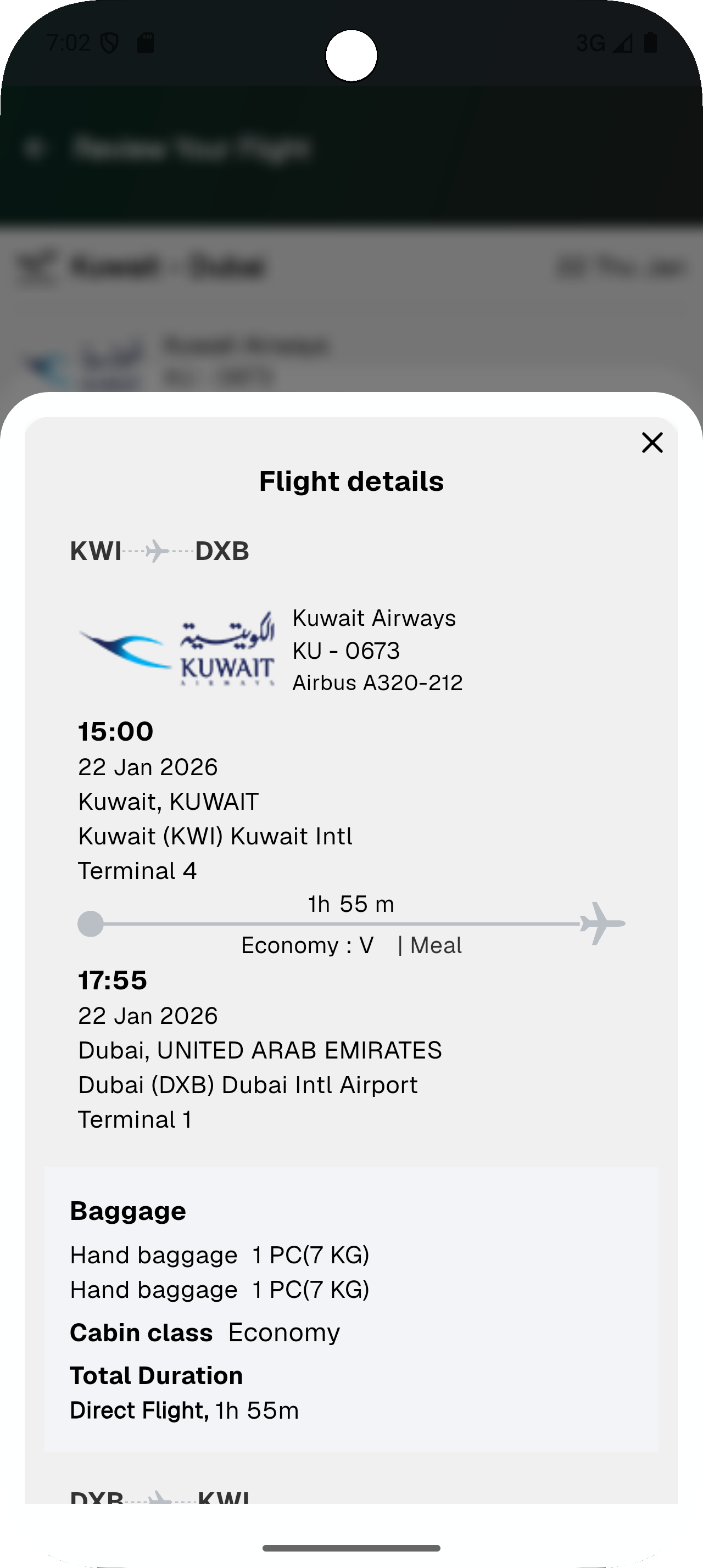This screenshot has height=1568, width=703.
Task: Tap the 1h 55 m duration above the route line
Action: tap(351, 904)
